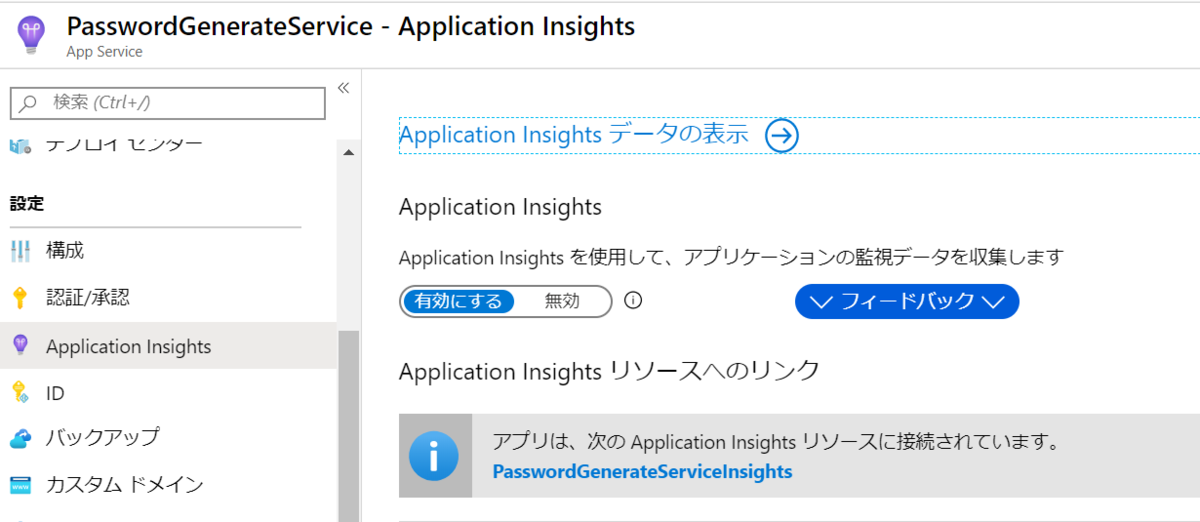1200x522 pixels.
Task: Open the 構成 menu item
Action: coord(65,251)
